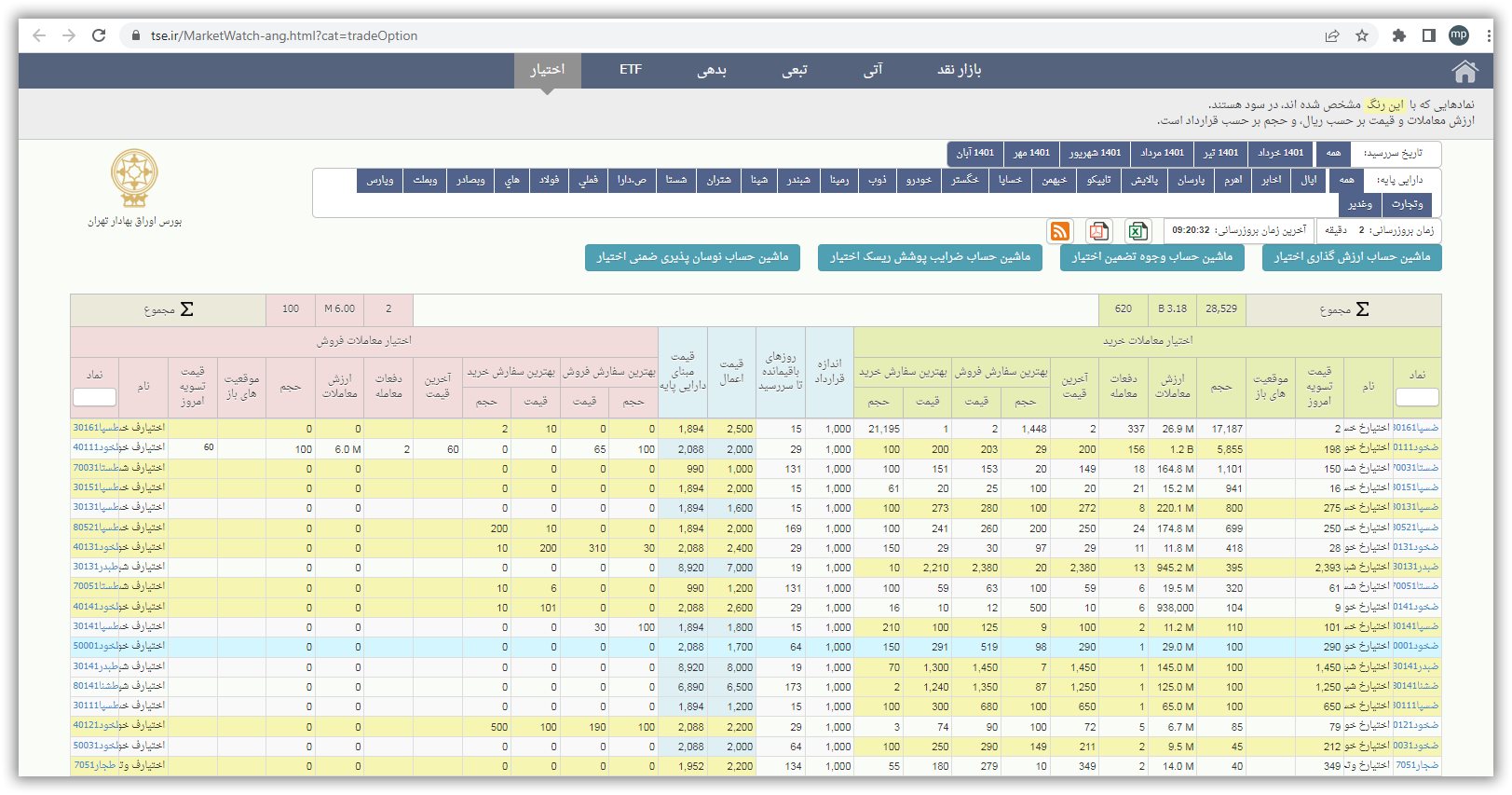This screenshot has height=795, width=1512.
Task: Select همه in the دارایی پایه filter
Action: coord(1347,180)
